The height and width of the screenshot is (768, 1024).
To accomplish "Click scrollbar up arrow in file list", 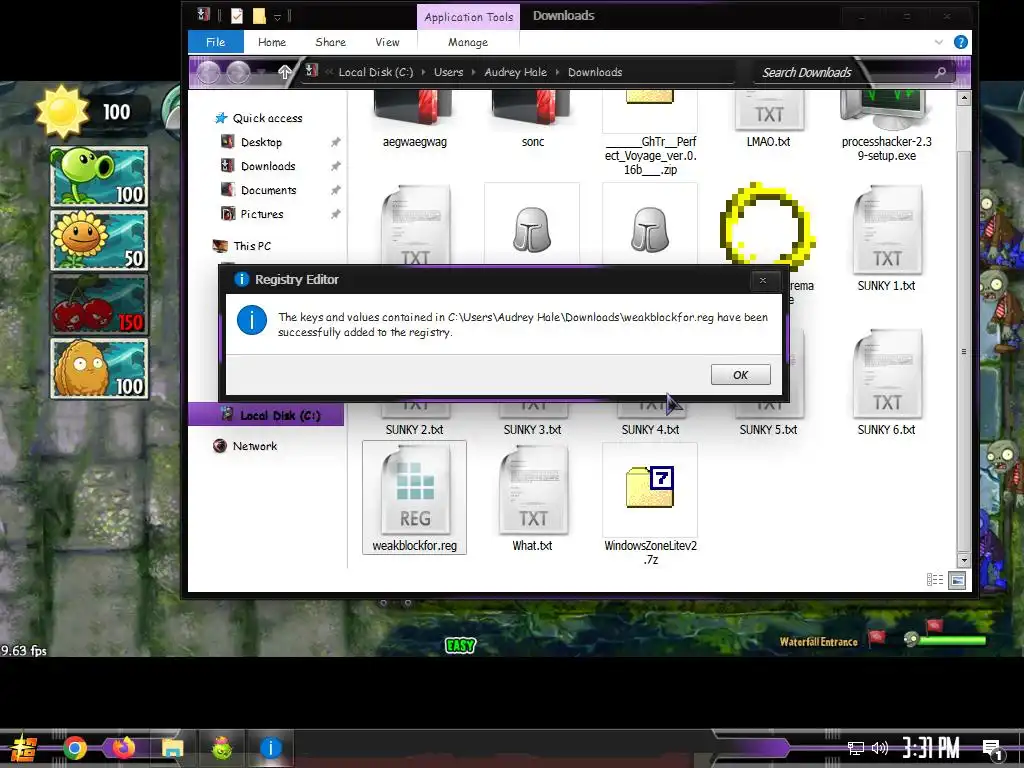I will tap(964, 99).
